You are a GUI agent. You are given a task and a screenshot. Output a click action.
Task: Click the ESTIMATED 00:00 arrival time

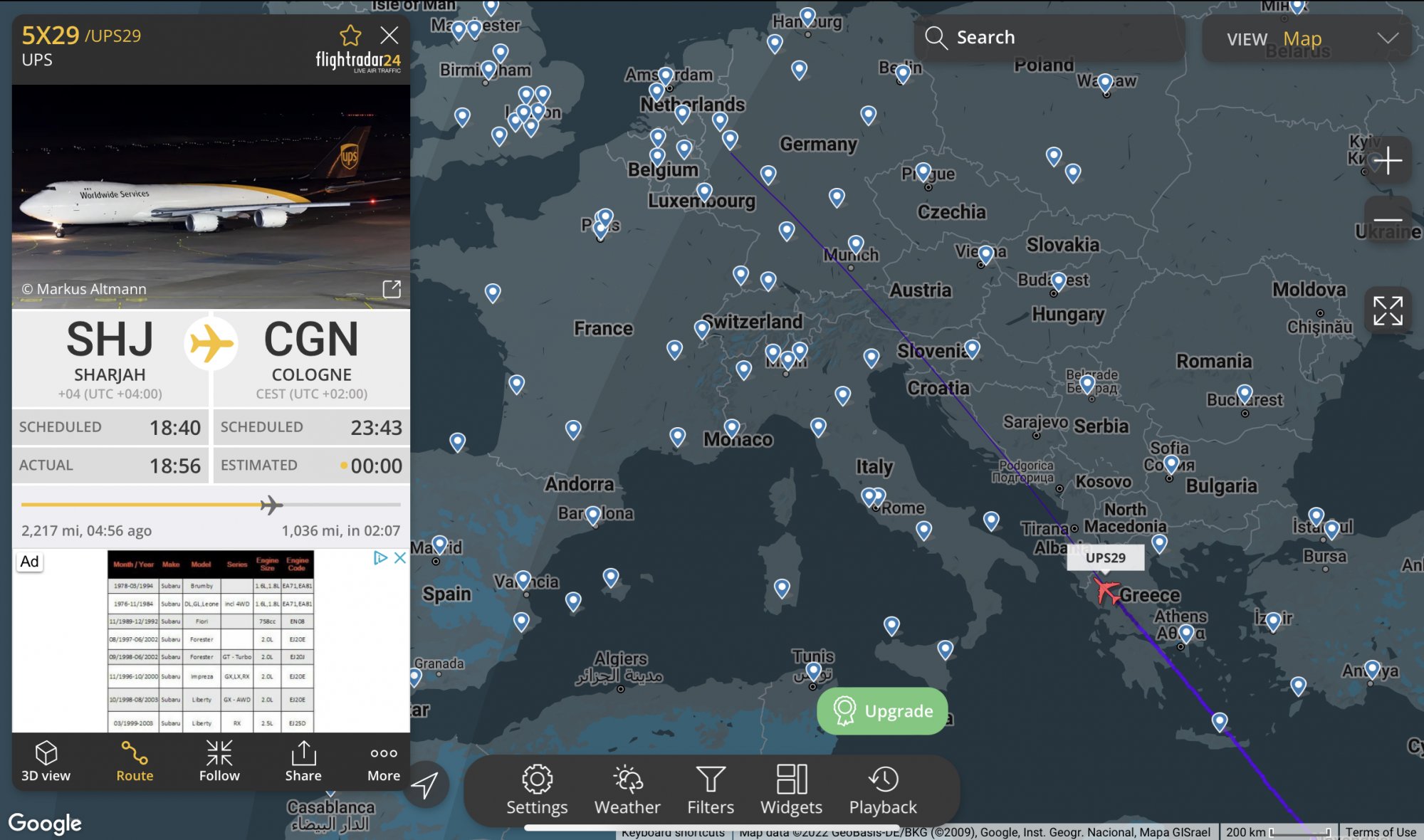311,466
